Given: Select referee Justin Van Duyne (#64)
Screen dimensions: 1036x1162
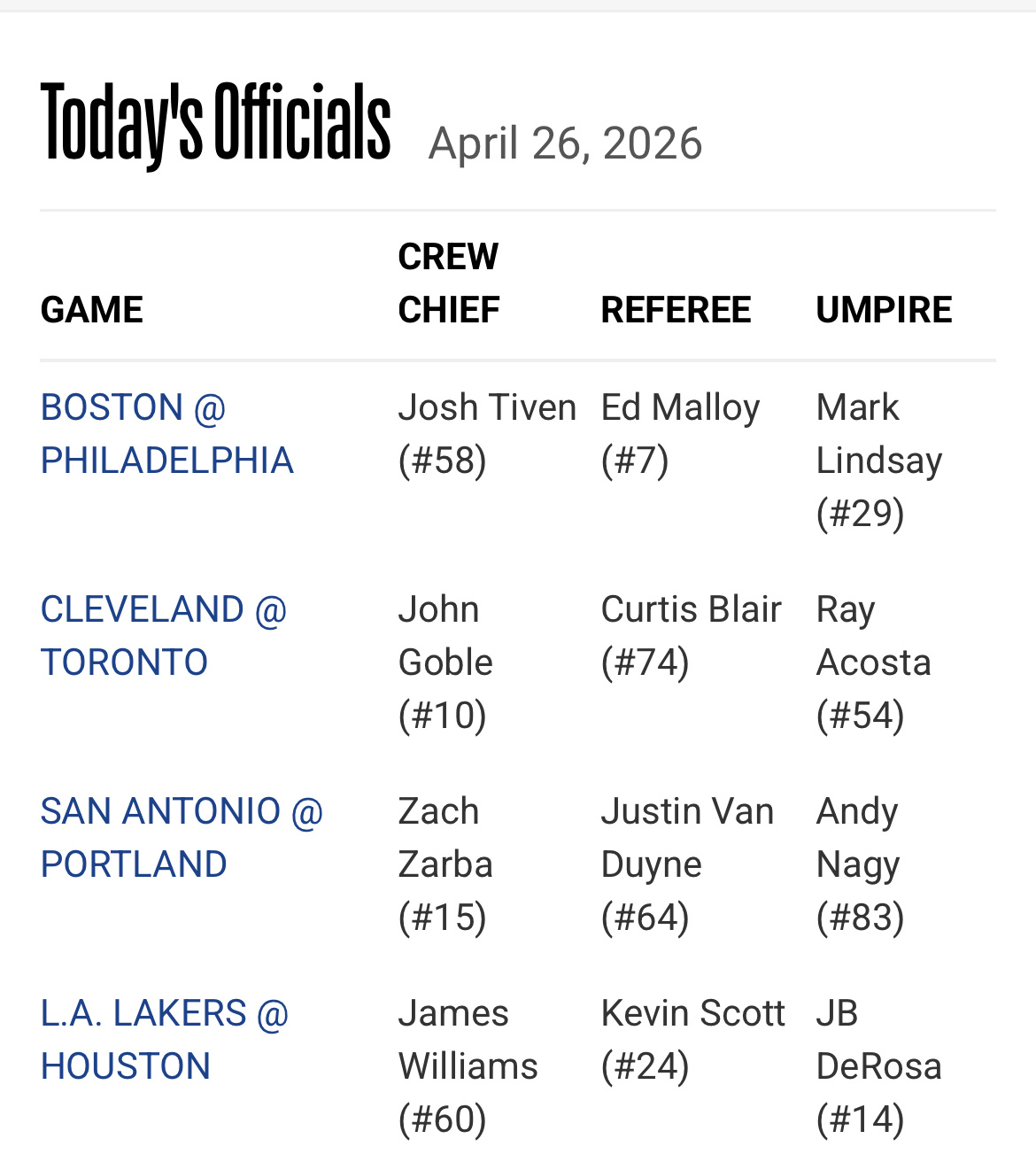Looking at the screenshot, I should point(687,864).
